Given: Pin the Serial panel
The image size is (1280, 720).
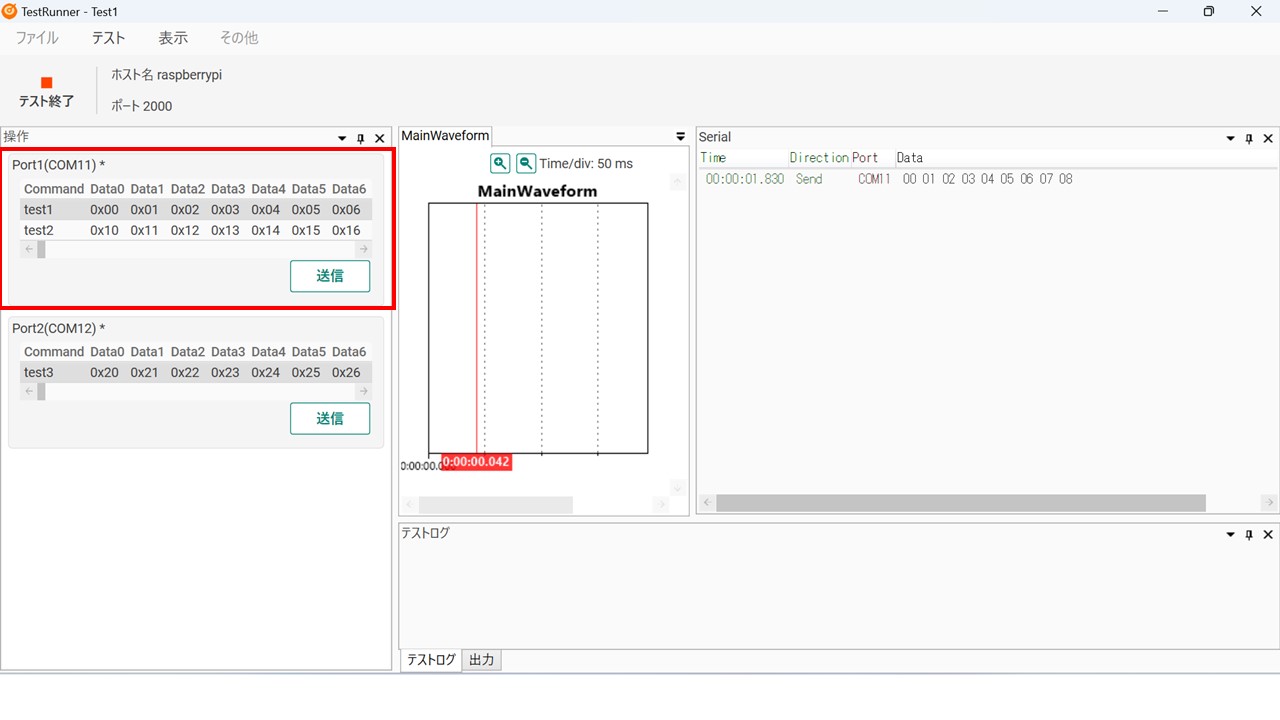Looking at the screenshot, I should (1249, 139).
